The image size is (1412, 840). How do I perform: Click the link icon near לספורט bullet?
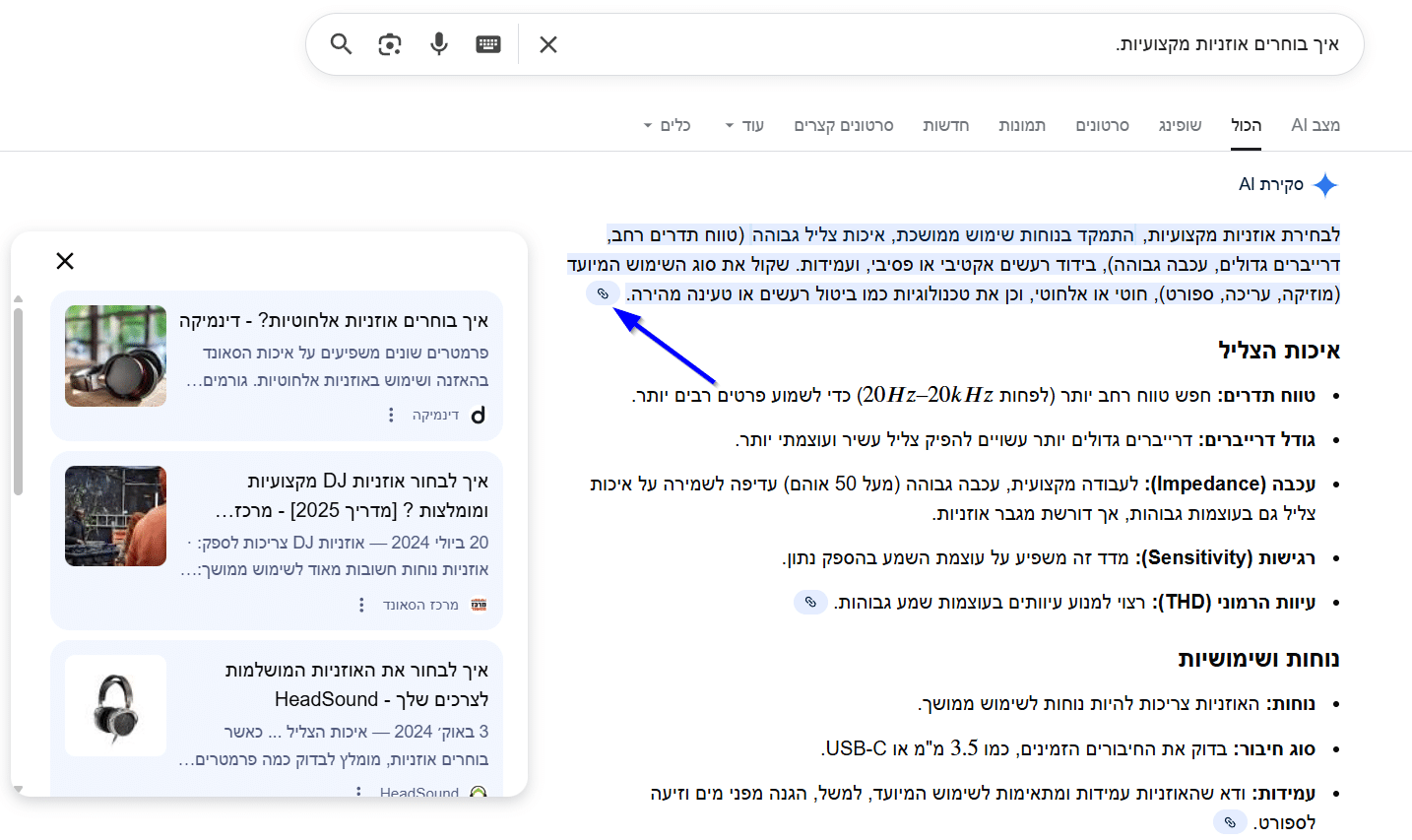click(1228, 820)
